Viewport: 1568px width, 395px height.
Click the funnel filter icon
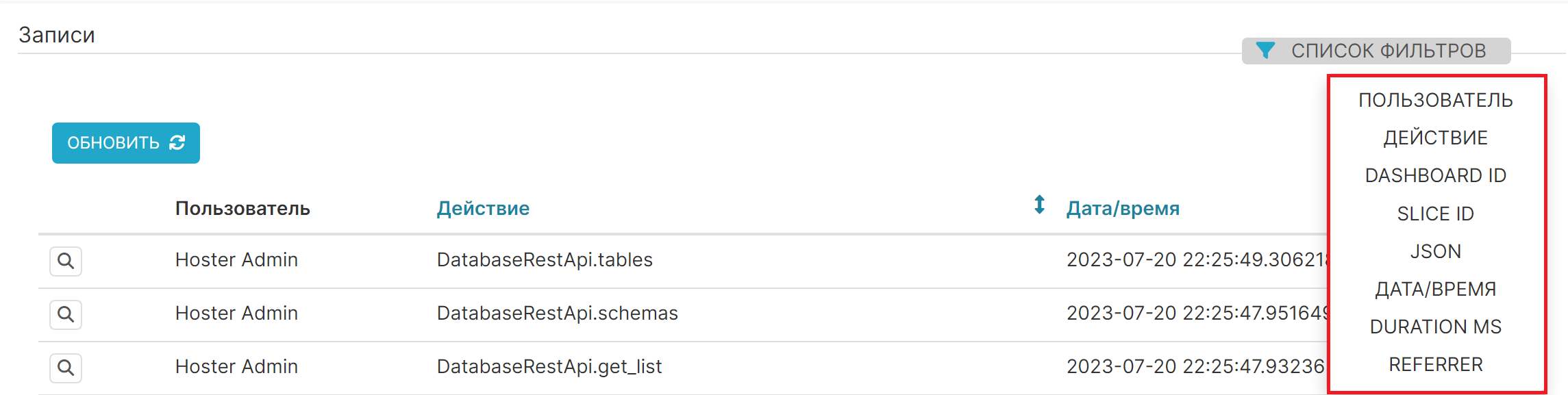click(x=1265, y=51)
